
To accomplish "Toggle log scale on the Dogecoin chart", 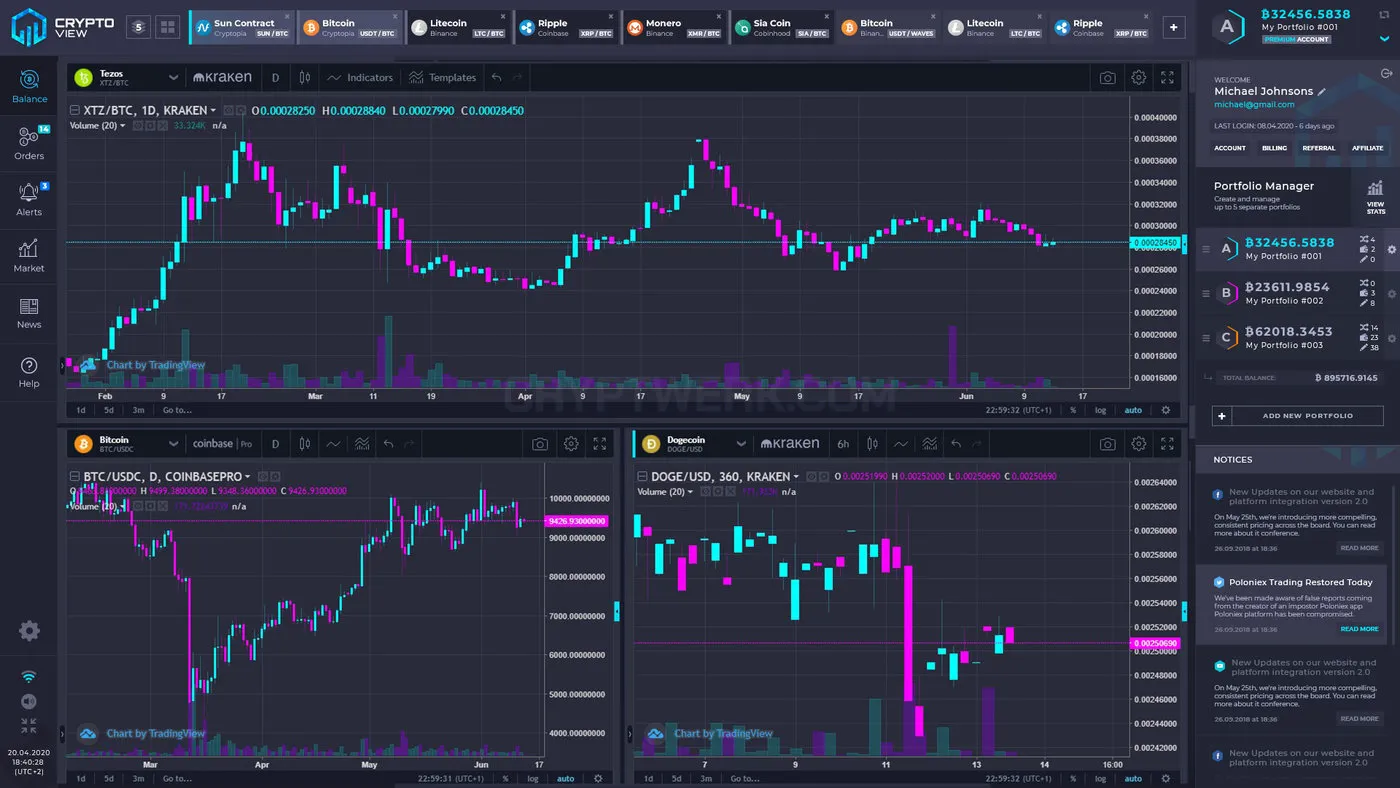I will tap(1101, 778).
